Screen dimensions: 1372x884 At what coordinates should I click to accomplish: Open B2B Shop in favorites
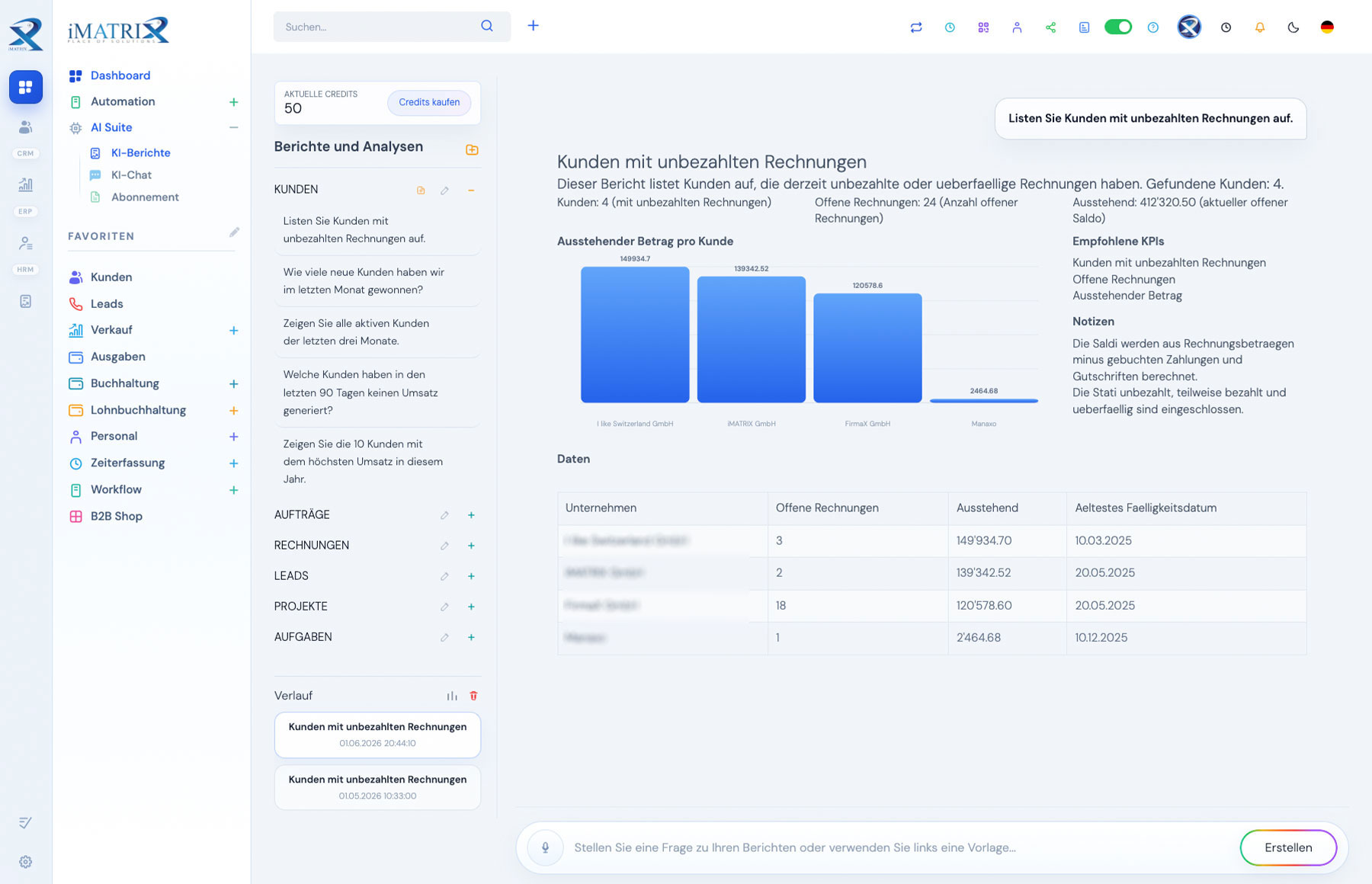116,516
